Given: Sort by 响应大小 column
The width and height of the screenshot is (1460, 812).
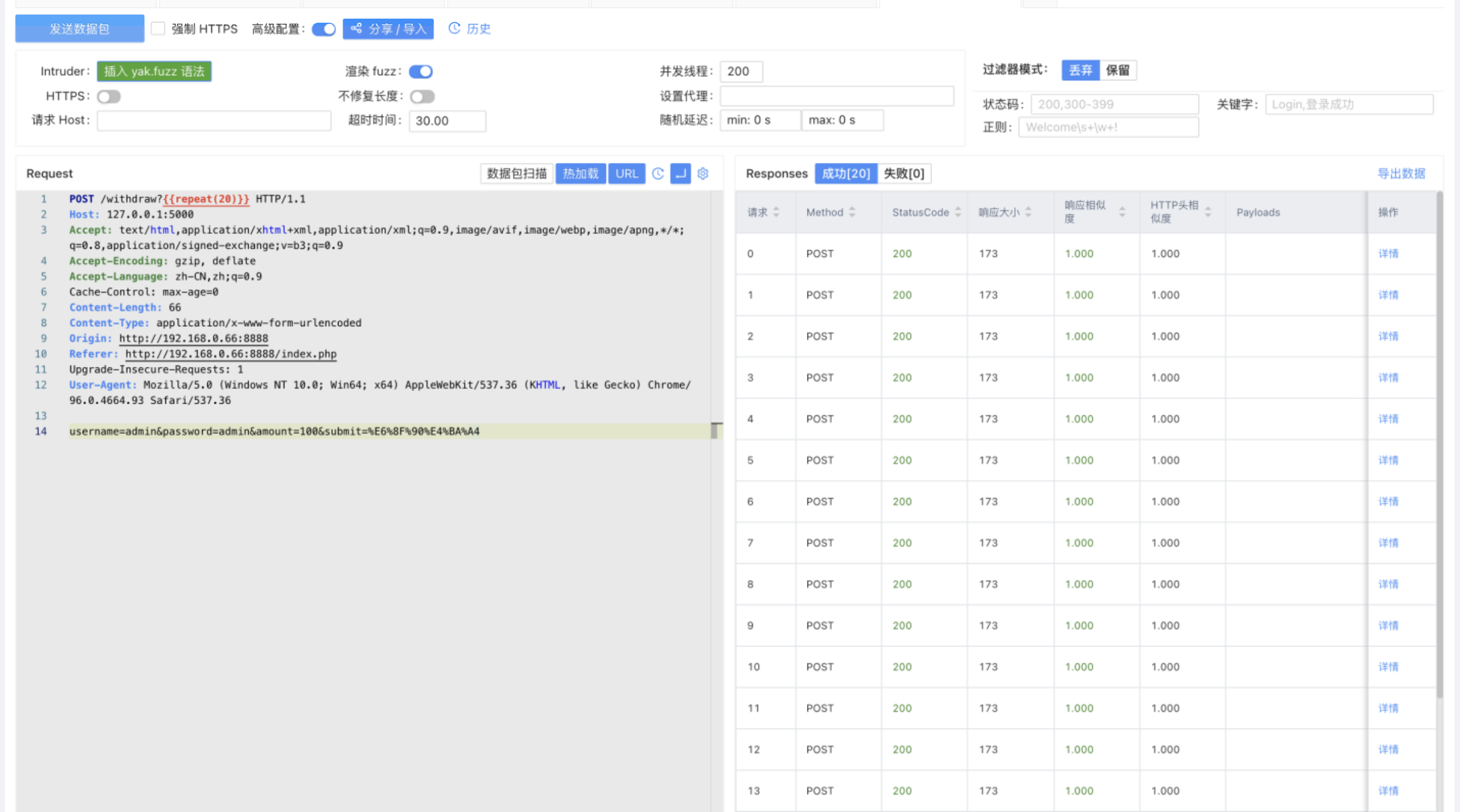Looking at the screenshot, I should 1028,212.
